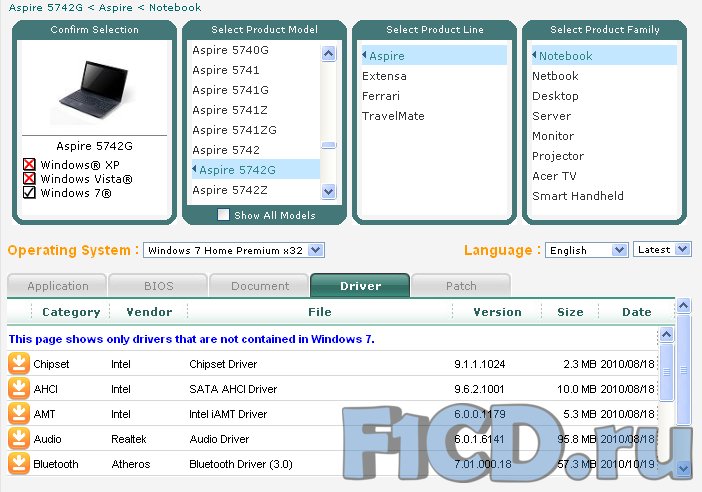Choose the Notebook product family
The height and width of the screenshot is (492, 702).
(604, 56)
